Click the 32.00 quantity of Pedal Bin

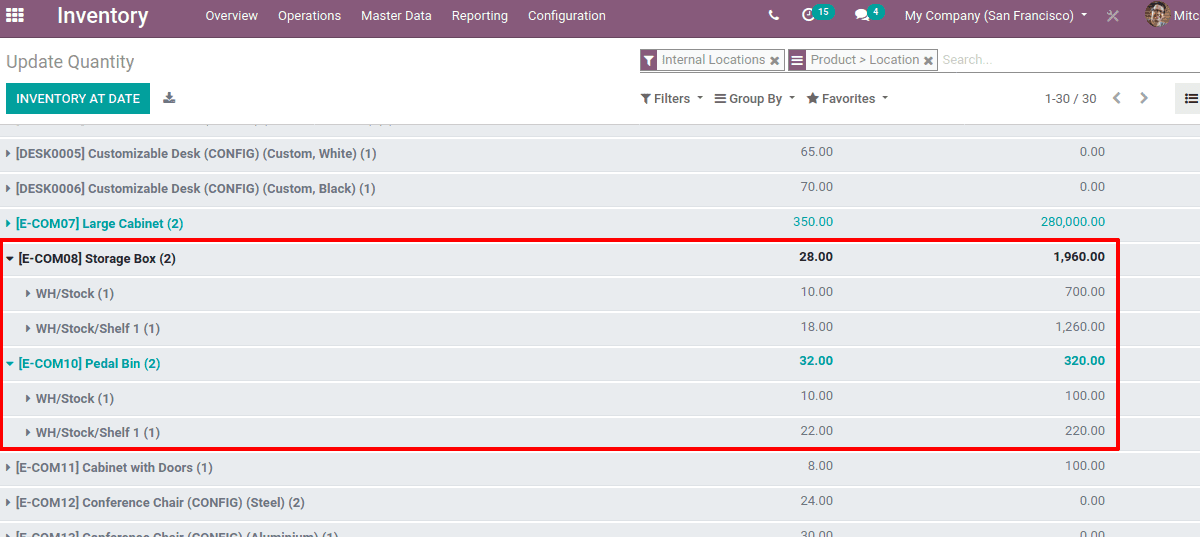816,361
